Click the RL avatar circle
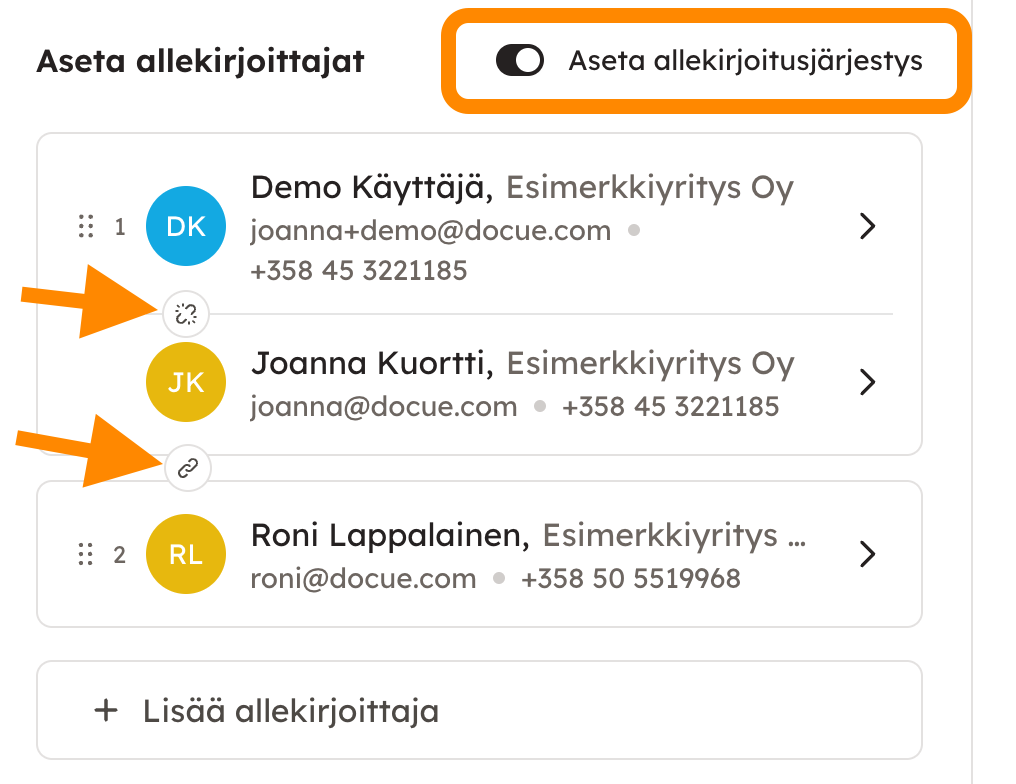The height and width of the screenshot is (784, 1016). pyautogui.click(x=186, y=554)
